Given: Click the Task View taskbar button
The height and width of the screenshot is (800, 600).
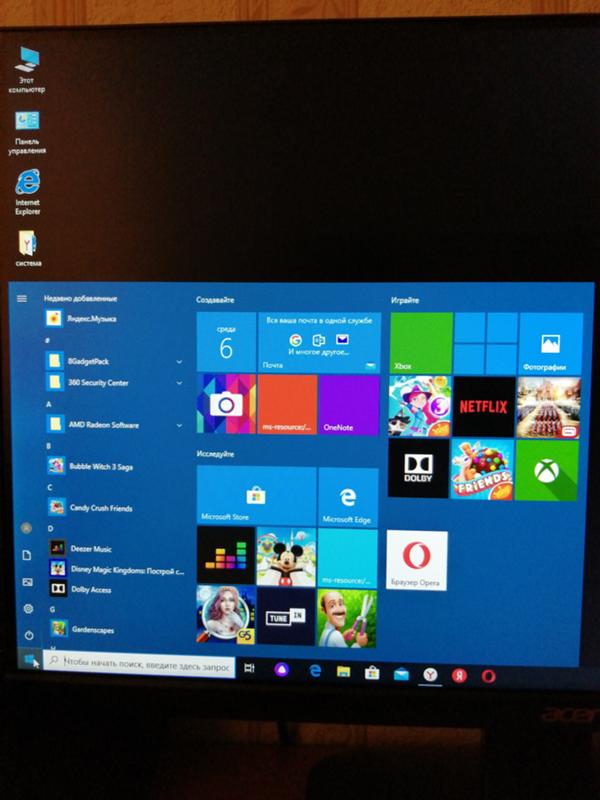Looking at the screenshot, I should [249, 668].
